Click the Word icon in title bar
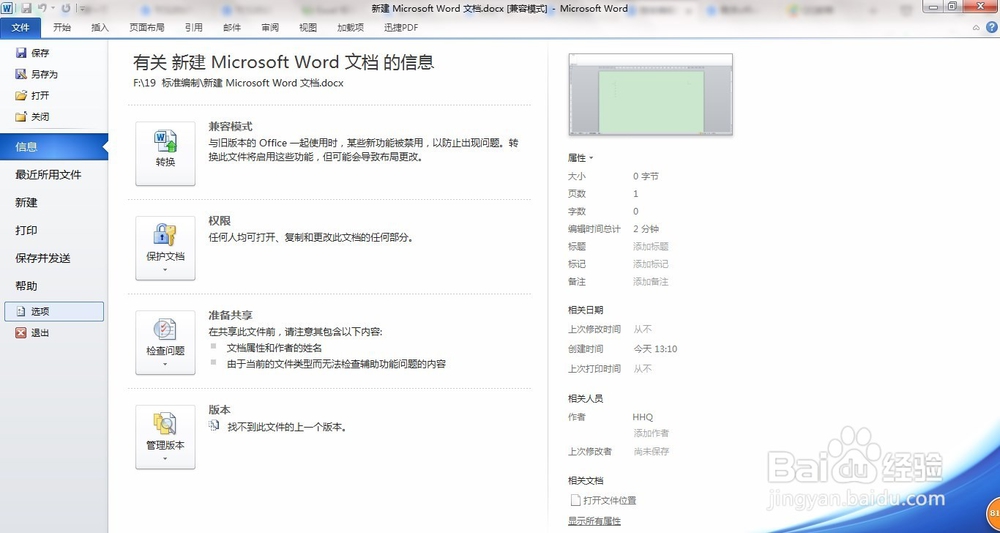The image size is (1000, 533). pyautogui.click(x=6, y=8)
